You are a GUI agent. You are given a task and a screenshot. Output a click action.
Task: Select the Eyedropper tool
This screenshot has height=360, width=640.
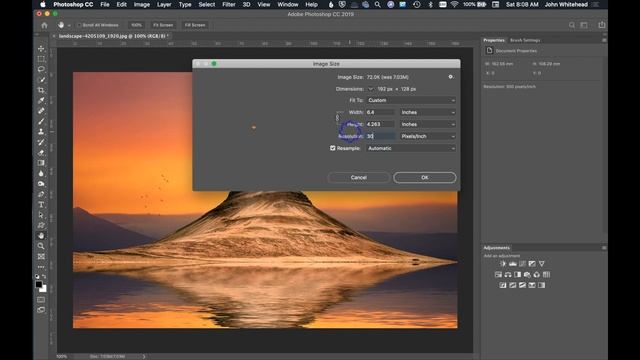[41, 100]
